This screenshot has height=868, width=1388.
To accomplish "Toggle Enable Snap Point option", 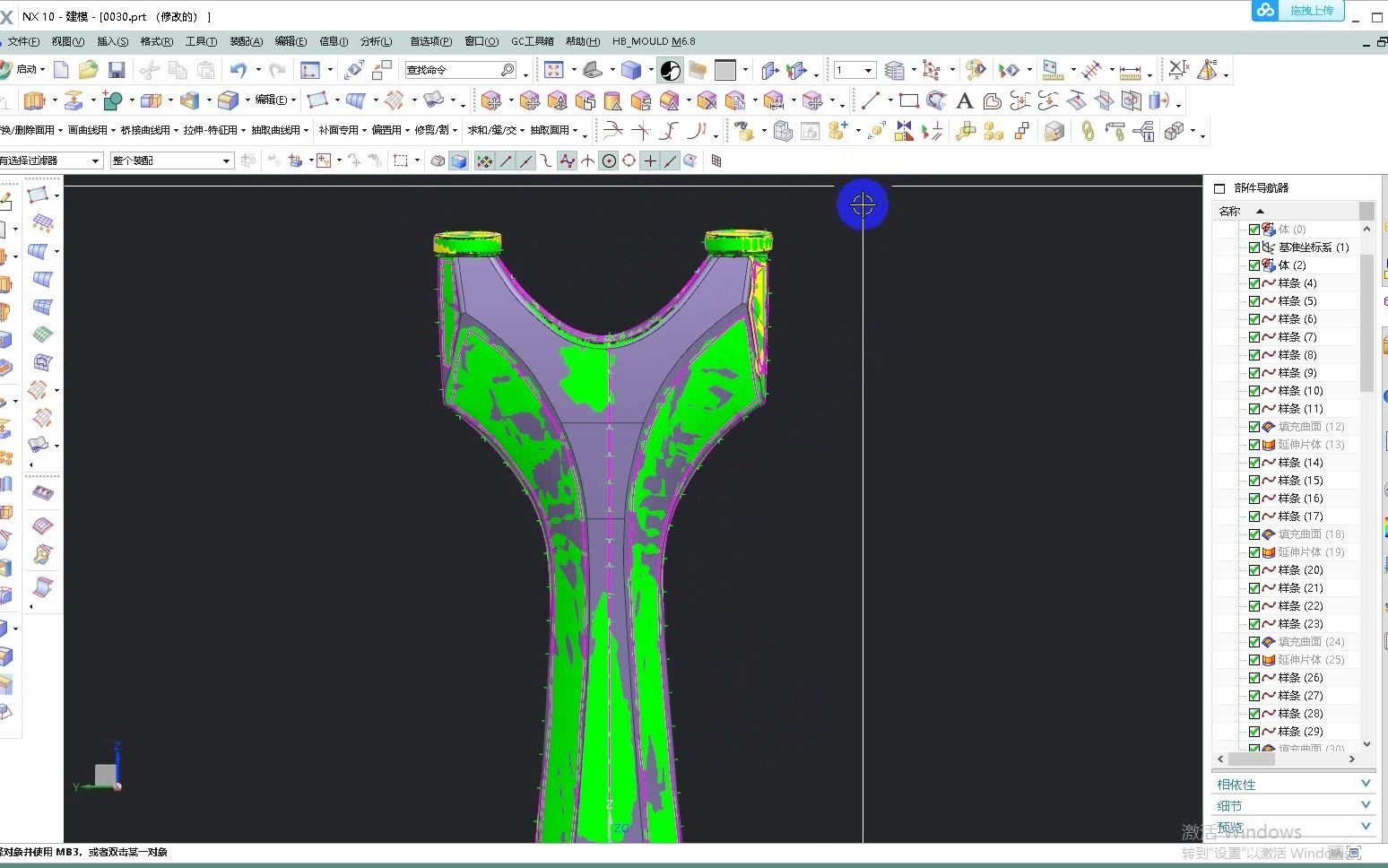I will [484, 161].
